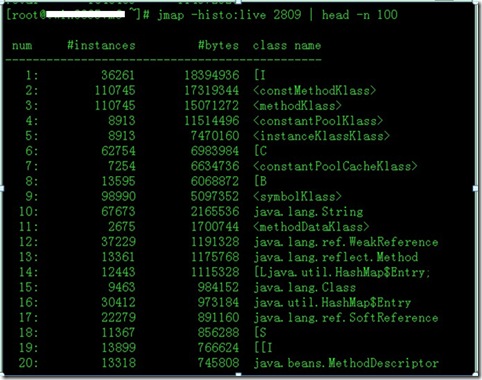Click the <methodDataKlass> entry
The image size is (482, 380).
(x=311, y=227)
